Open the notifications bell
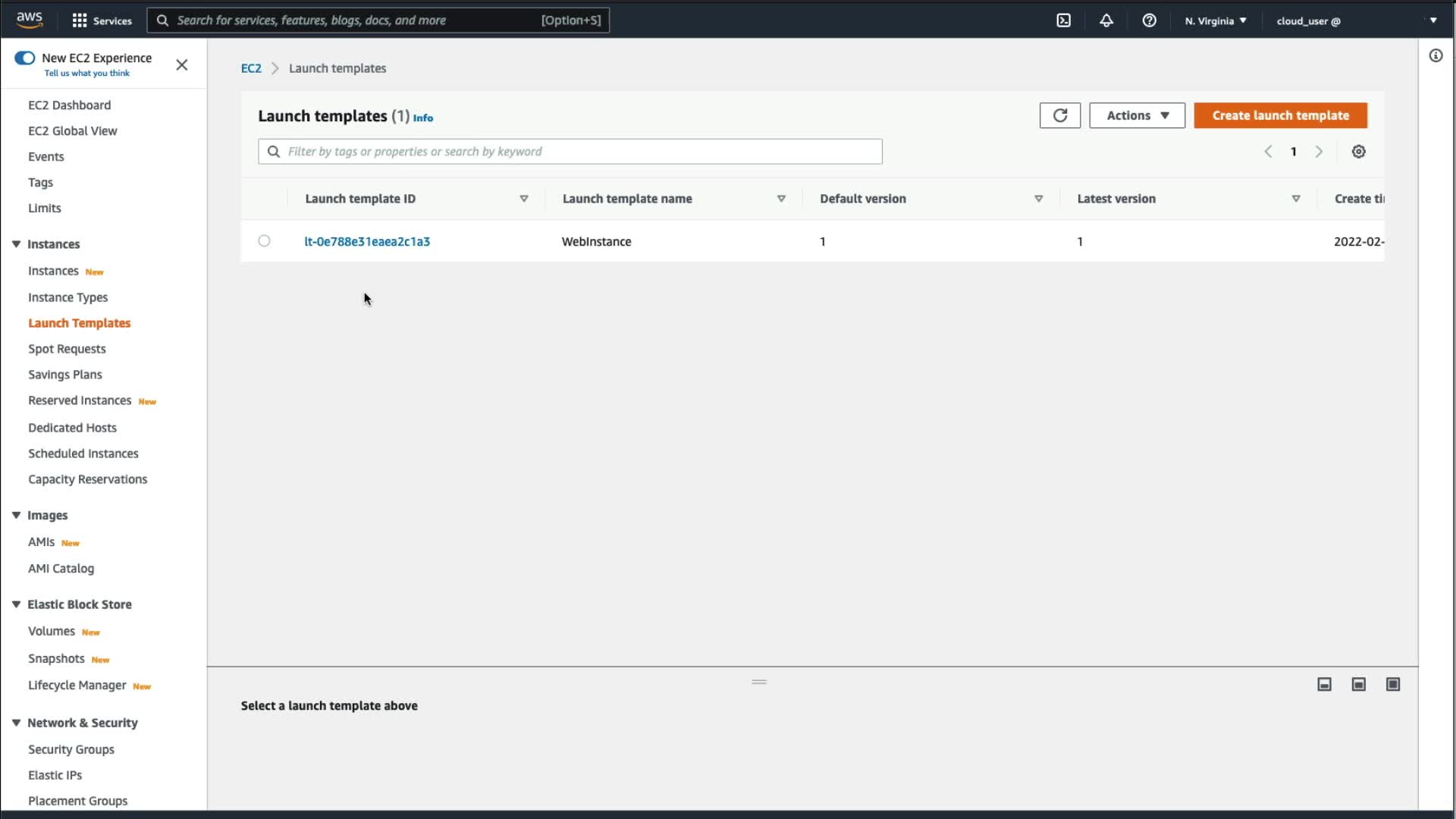Screen dimensions: 1456x819 point(1106,20)
